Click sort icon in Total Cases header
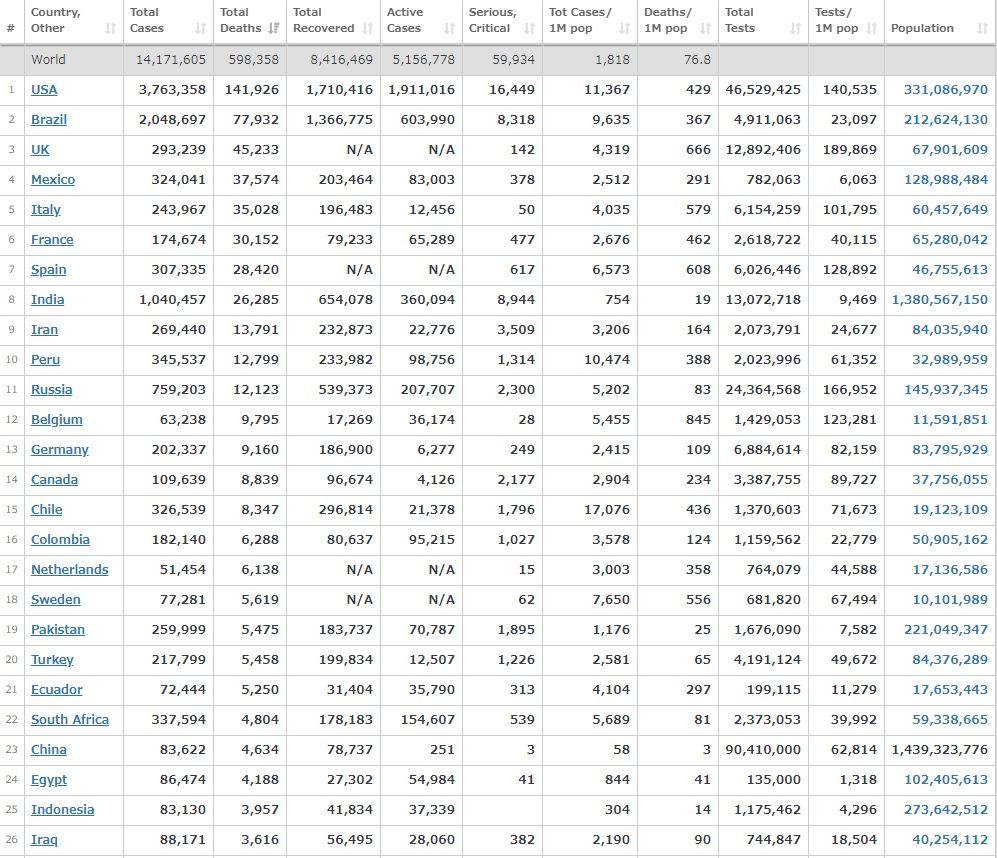Image resolution: width=997 pixels, height=858 pixels. point(201,29)
